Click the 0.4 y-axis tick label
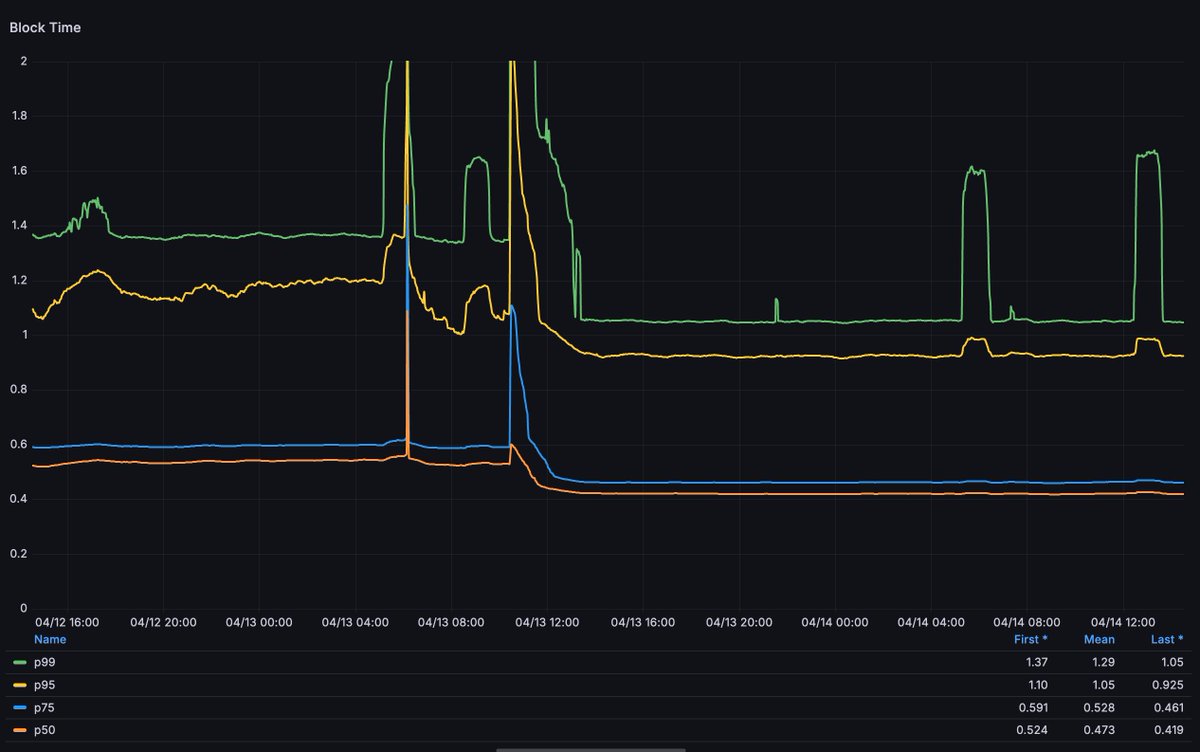The height and width of the screenshot is (752, 1200). (x=19, y=499)
